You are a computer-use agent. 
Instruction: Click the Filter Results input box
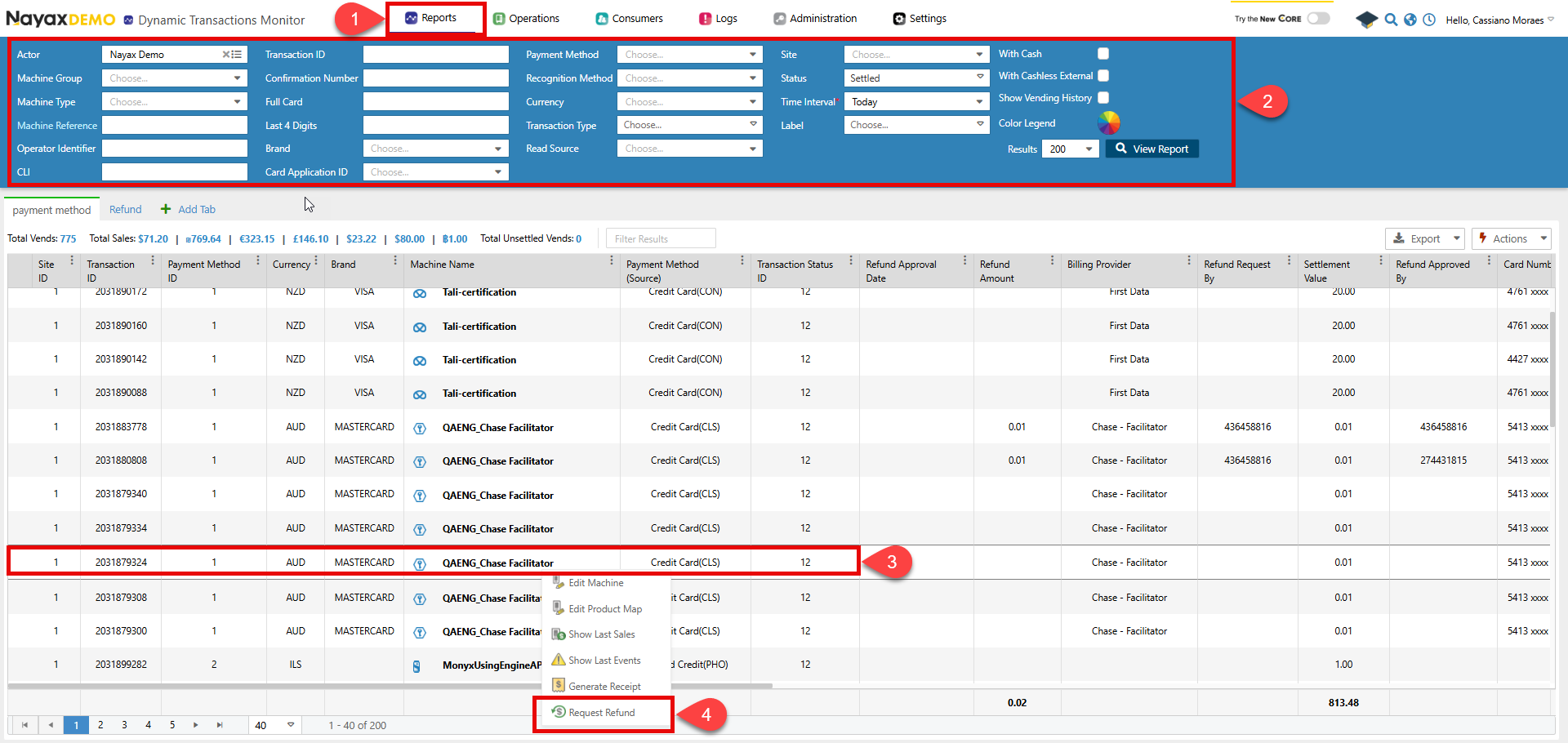(661, 238)
